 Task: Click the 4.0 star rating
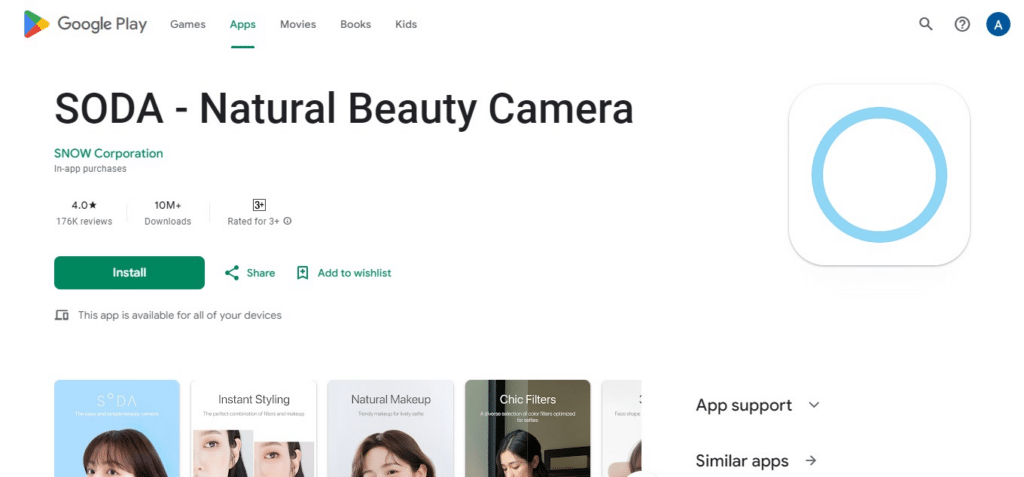[84, 205]
